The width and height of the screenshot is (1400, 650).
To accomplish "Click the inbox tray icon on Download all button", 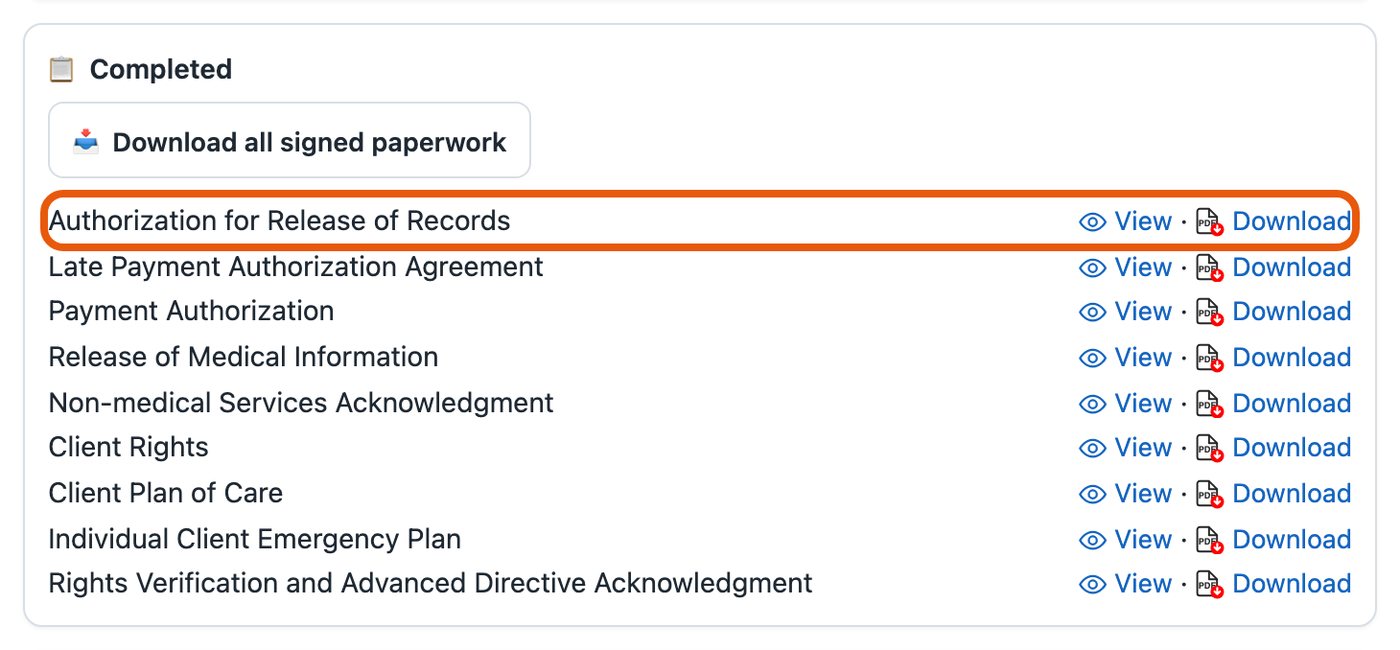I will point(86,142).
